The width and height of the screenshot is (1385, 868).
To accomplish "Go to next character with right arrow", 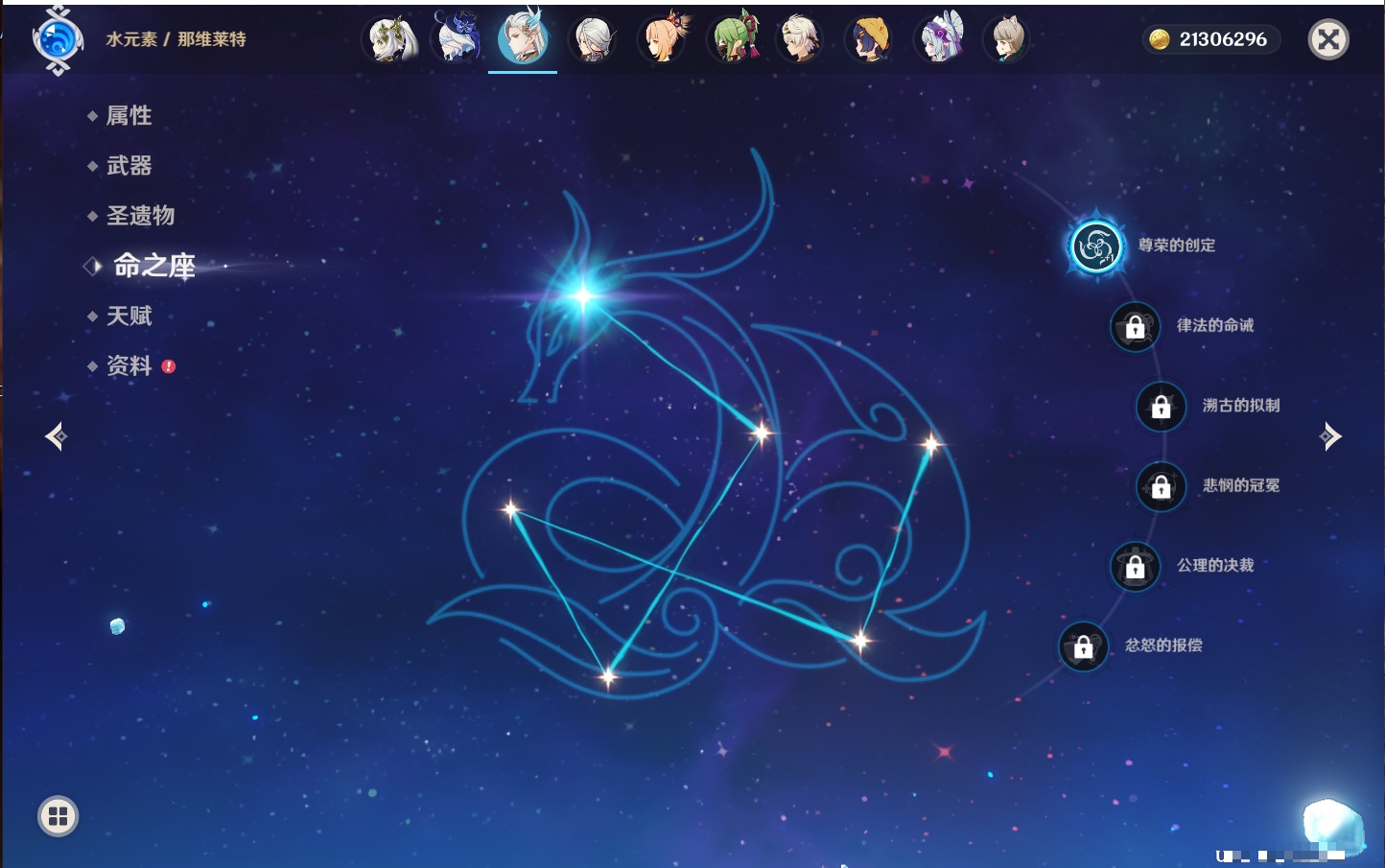I will point(1330,436).
